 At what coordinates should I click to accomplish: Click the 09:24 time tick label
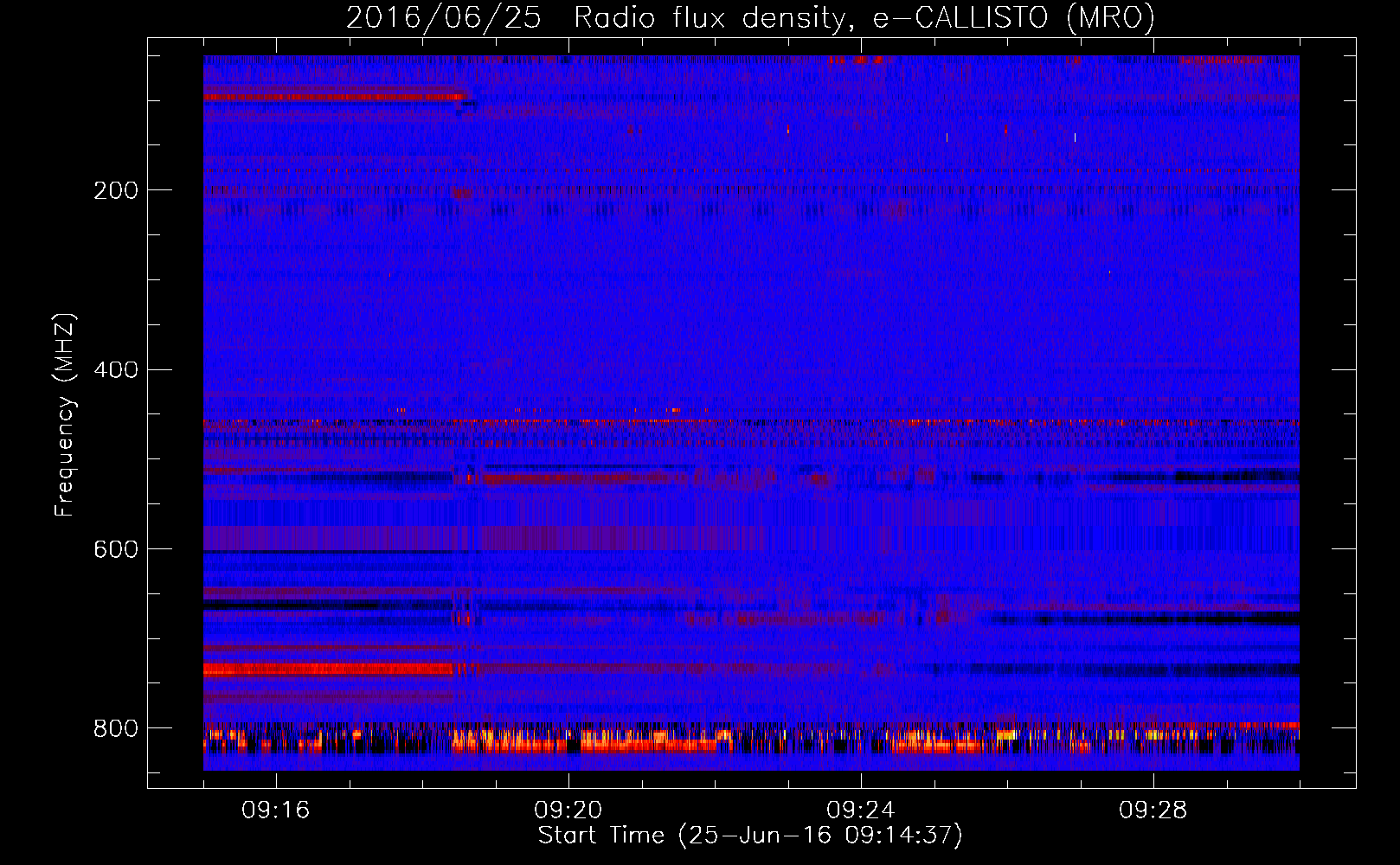(860, 811)
